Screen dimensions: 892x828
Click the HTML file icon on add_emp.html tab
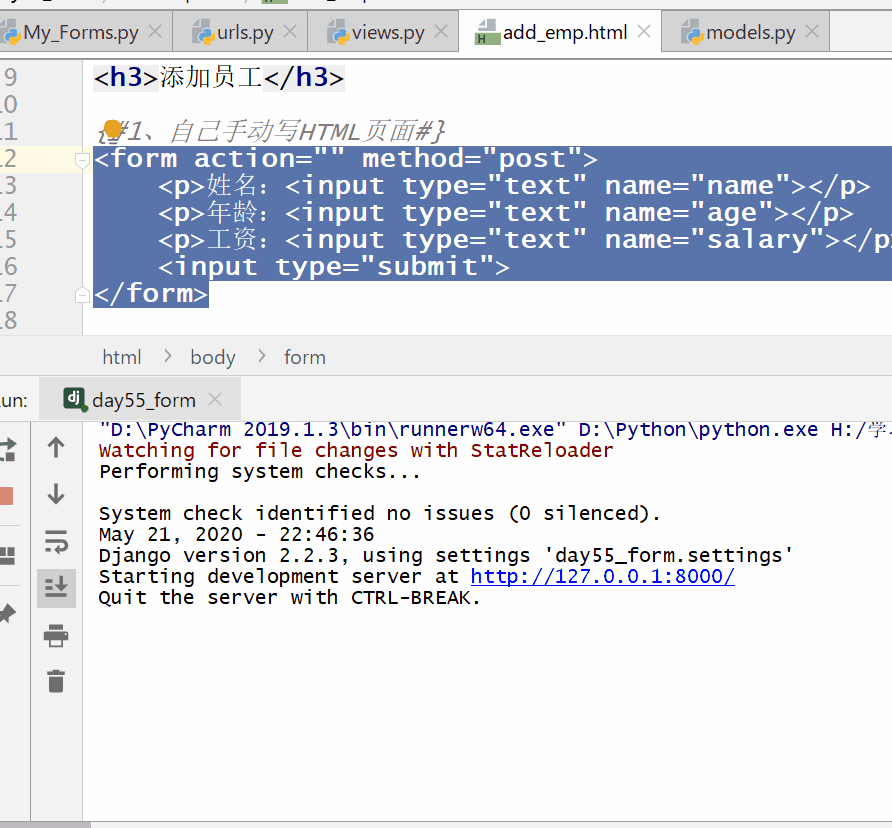pos(487,32)
